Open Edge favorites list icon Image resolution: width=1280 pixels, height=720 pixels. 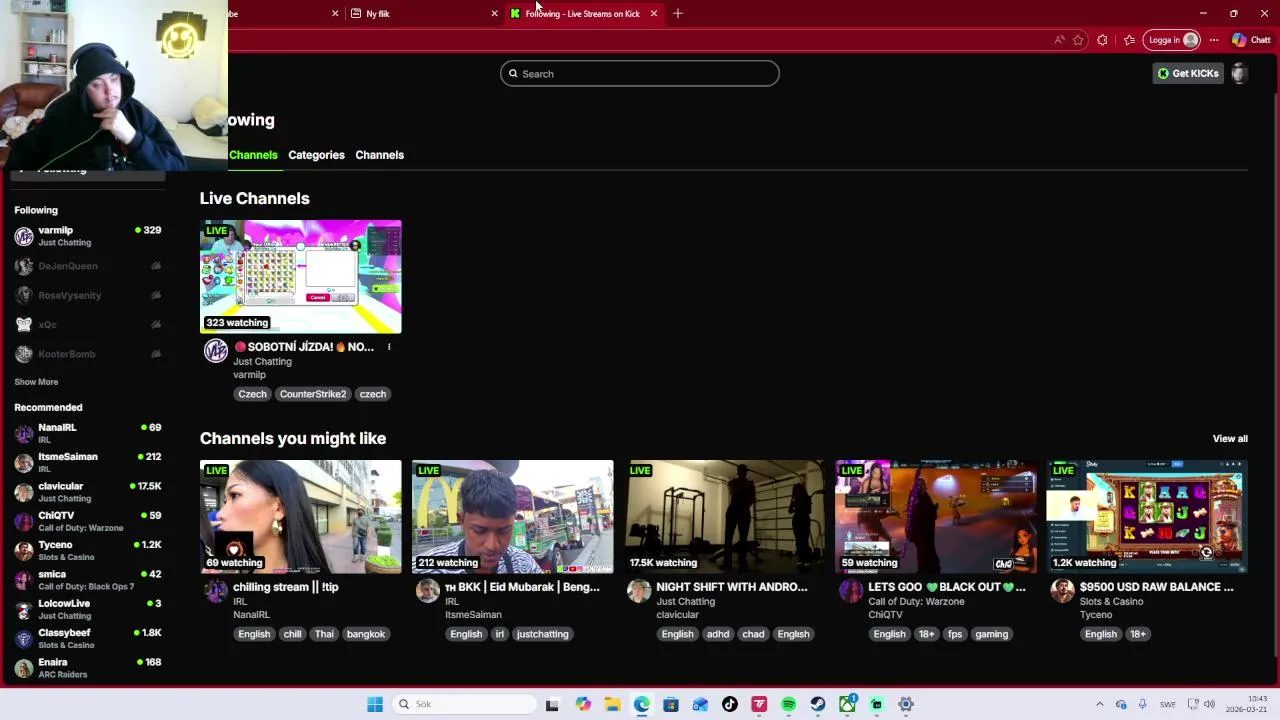(1129, 40)
